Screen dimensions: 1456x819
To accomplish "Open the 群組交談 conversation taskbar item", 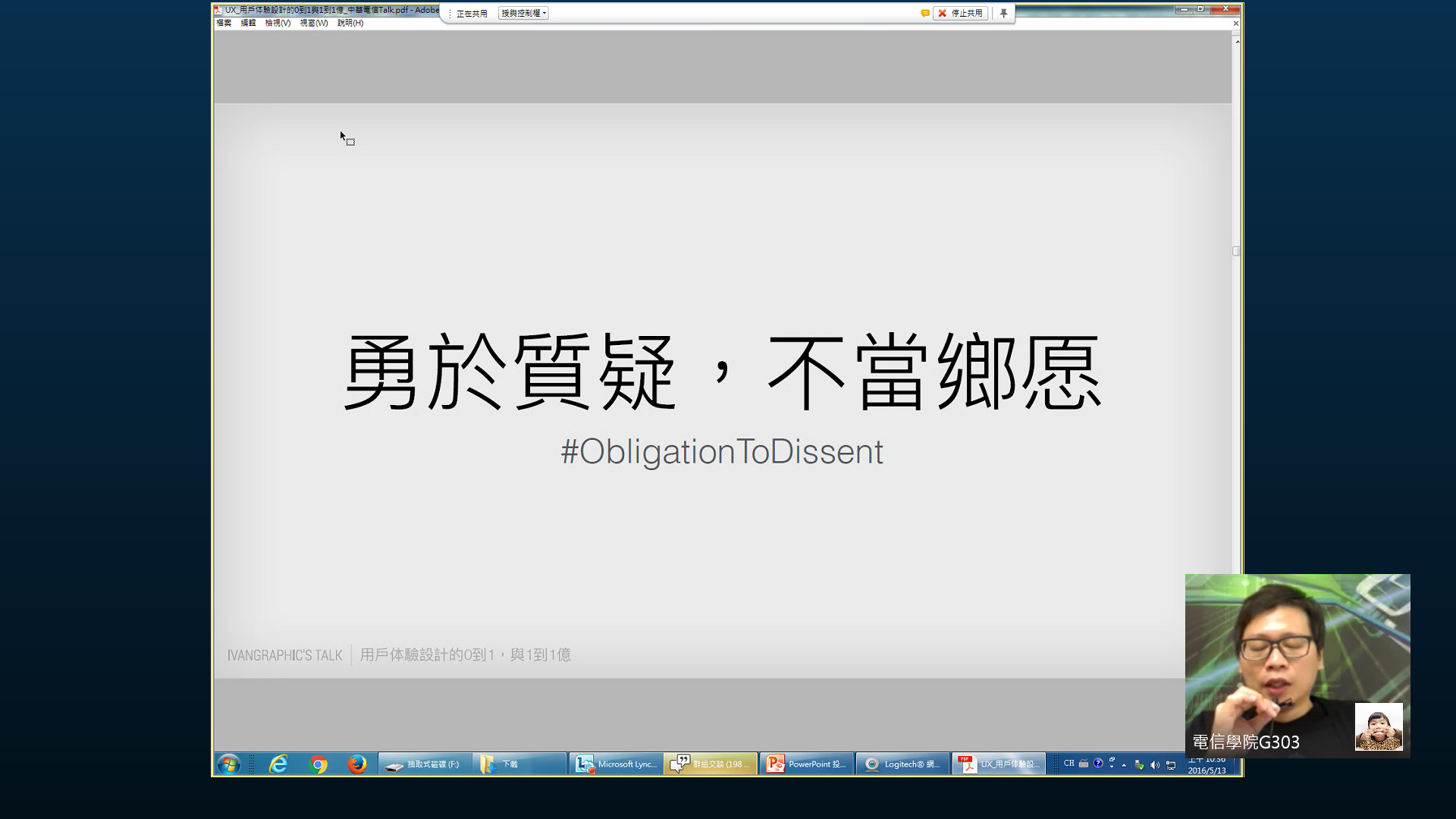I will 711,764.
